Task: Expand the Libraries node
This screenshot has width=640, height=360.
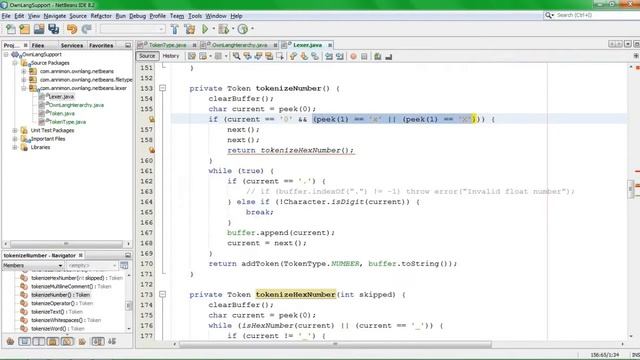Action: [15, 147]
